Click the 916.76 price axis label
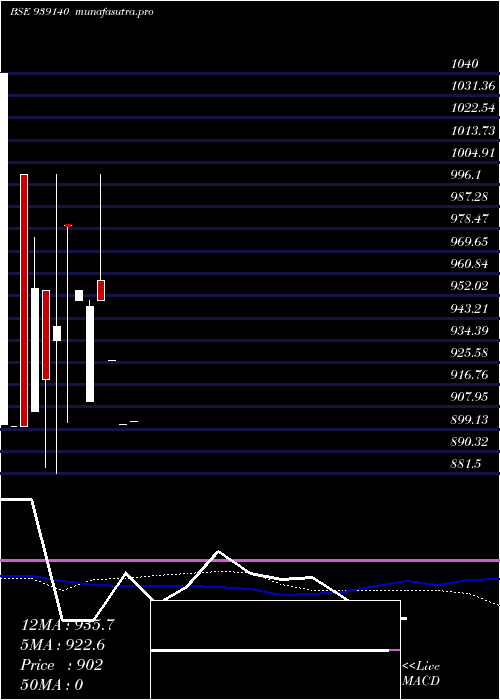 pyautogui.click(x=469, y=375)
